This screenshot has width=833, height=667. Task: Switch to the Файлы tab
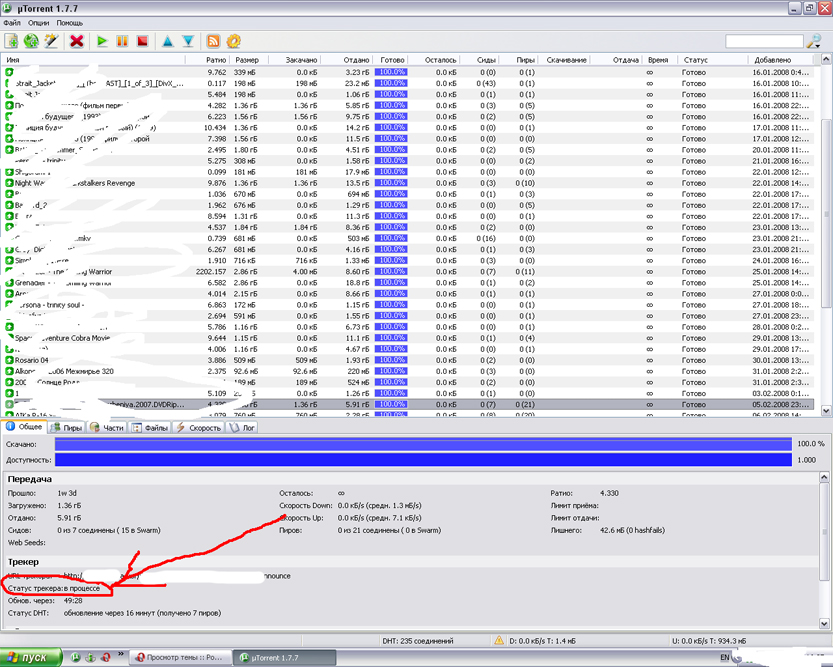[x=150, y=427]
